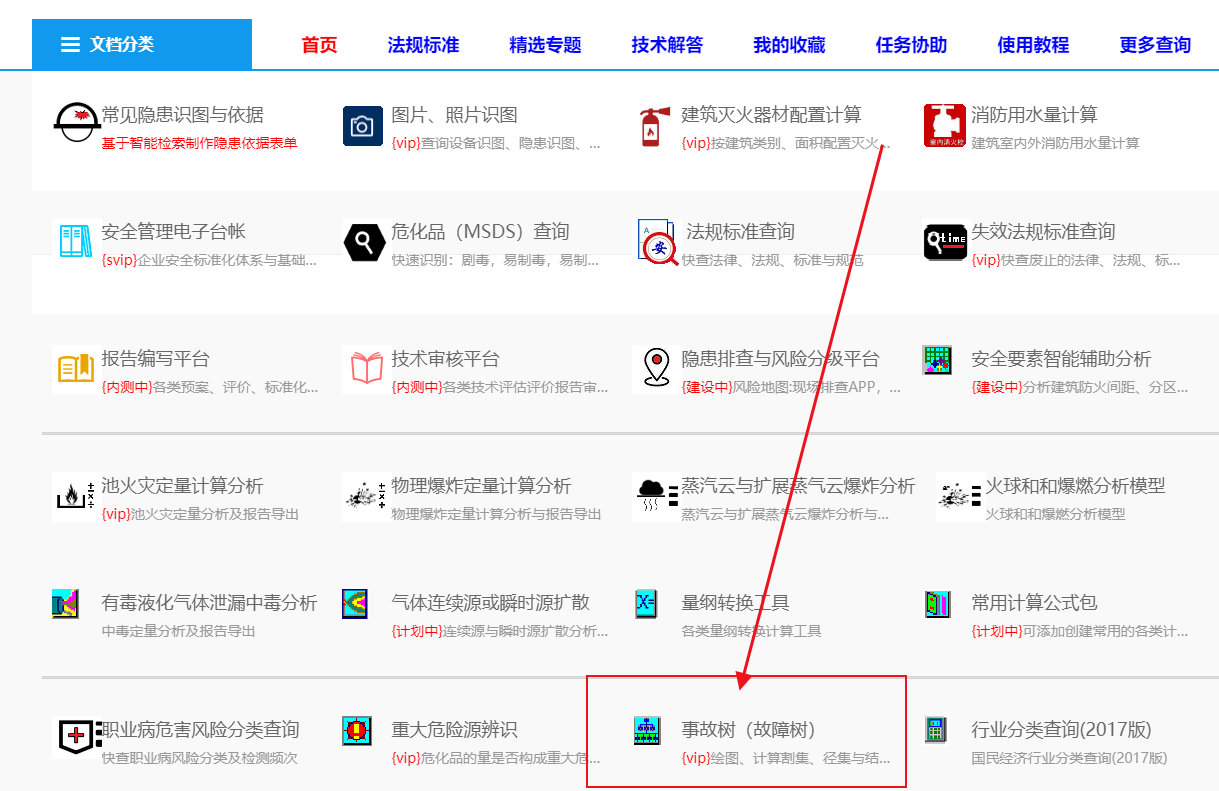Open 蒸汽云与扩展蒸气云爆炸分析 title

(x=798, y=486)
